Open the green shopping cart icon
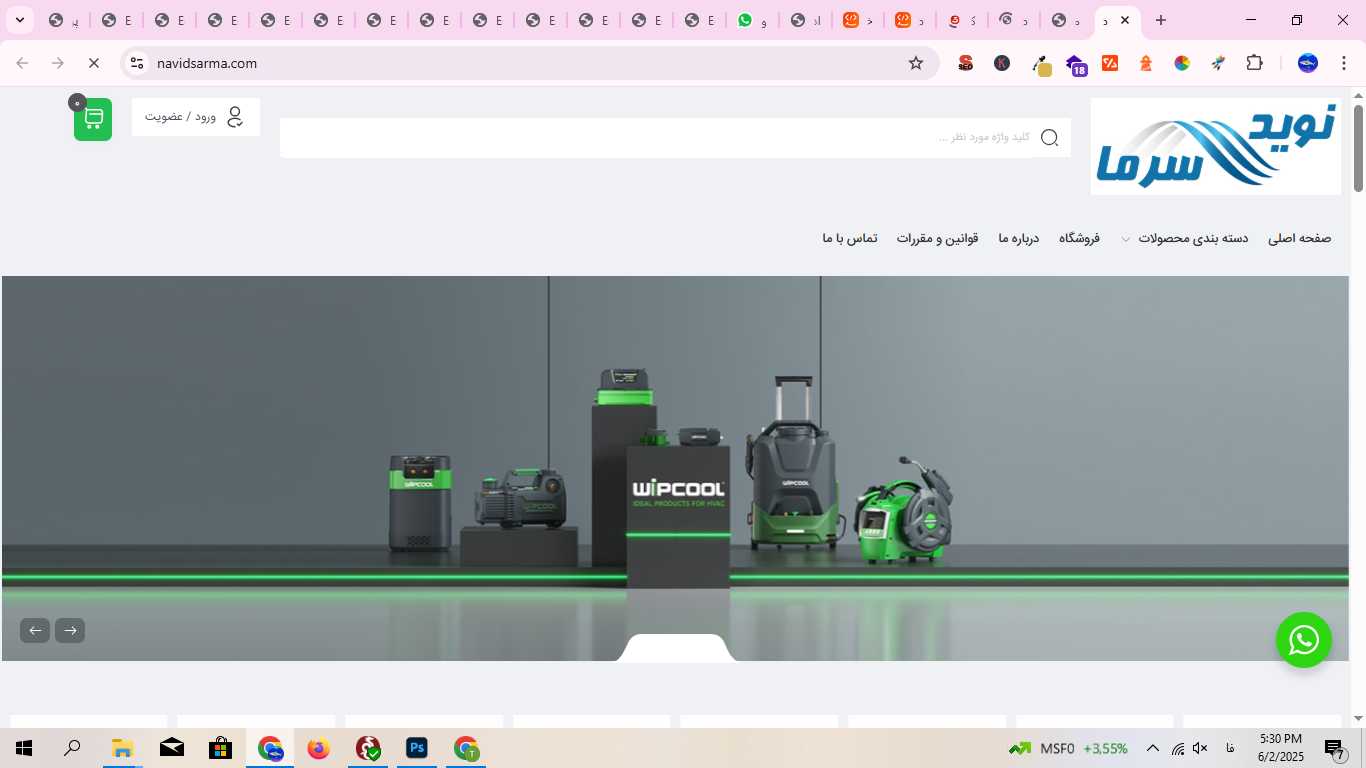This screenshot has width=1366, height=768. pos(93,119)
